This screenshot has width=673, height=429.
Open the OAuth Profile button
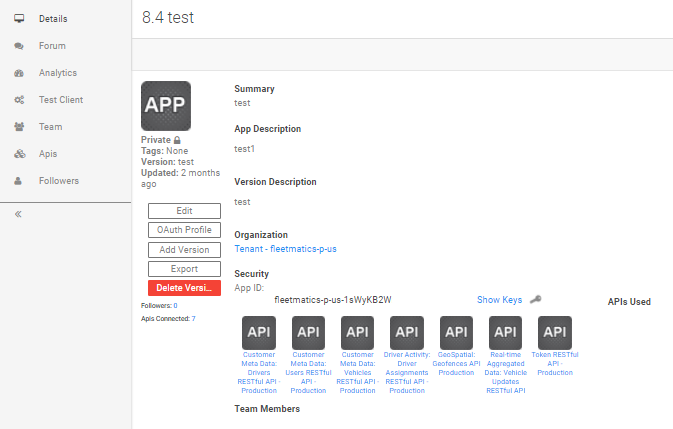(184, 230)
